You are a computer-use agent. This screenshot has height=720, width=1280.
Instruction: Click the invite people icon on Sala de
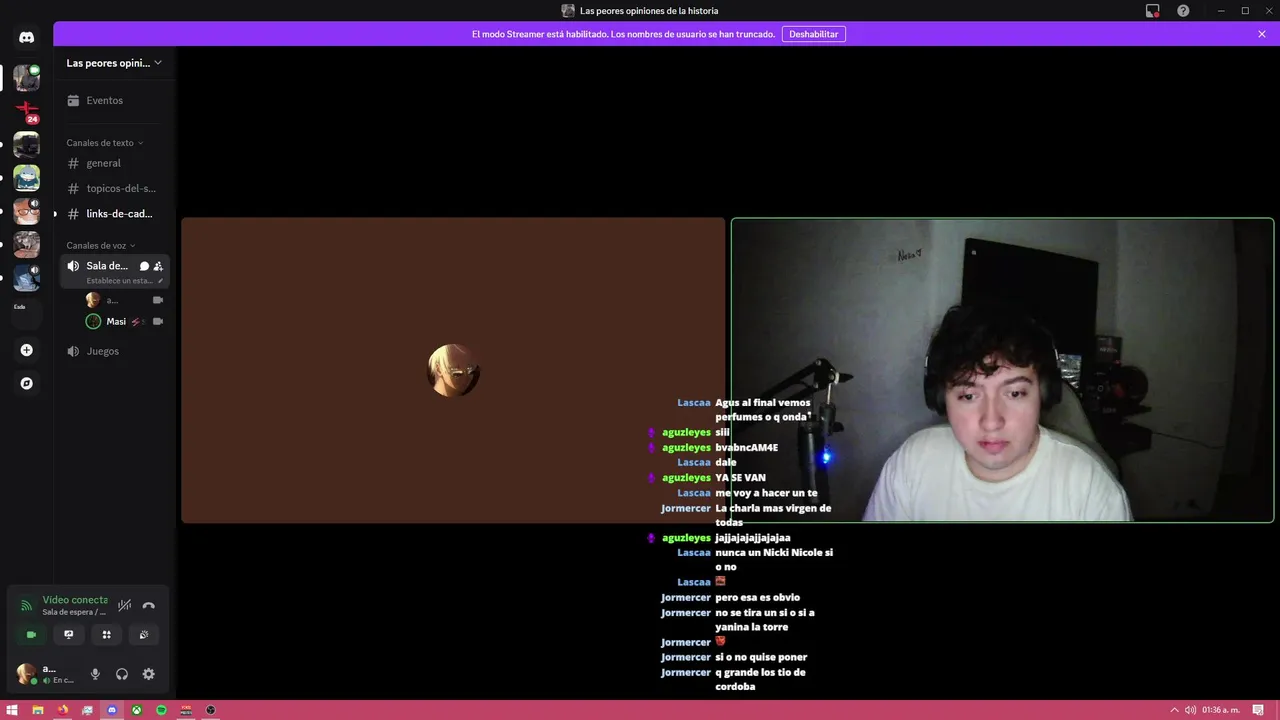(x=158, y=266)
